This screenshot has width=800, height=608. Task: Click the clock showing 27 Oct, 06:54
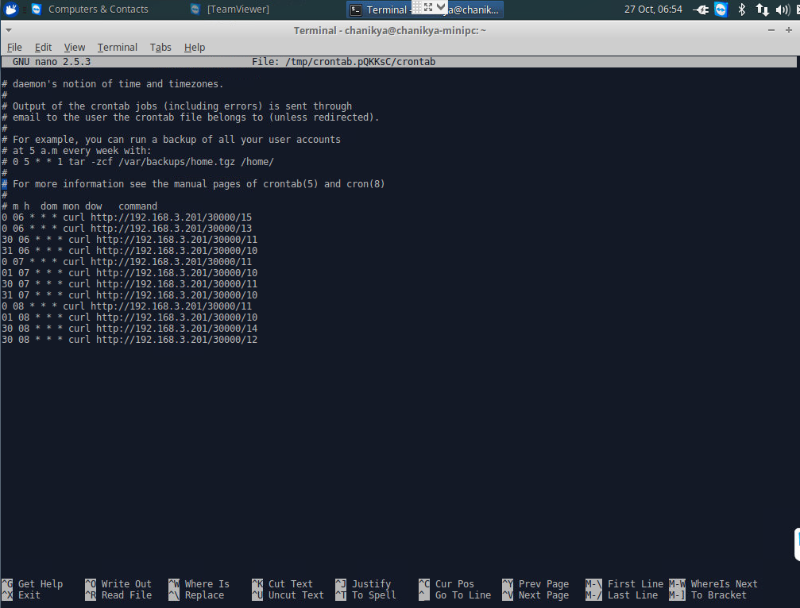(x=653, y=9)
